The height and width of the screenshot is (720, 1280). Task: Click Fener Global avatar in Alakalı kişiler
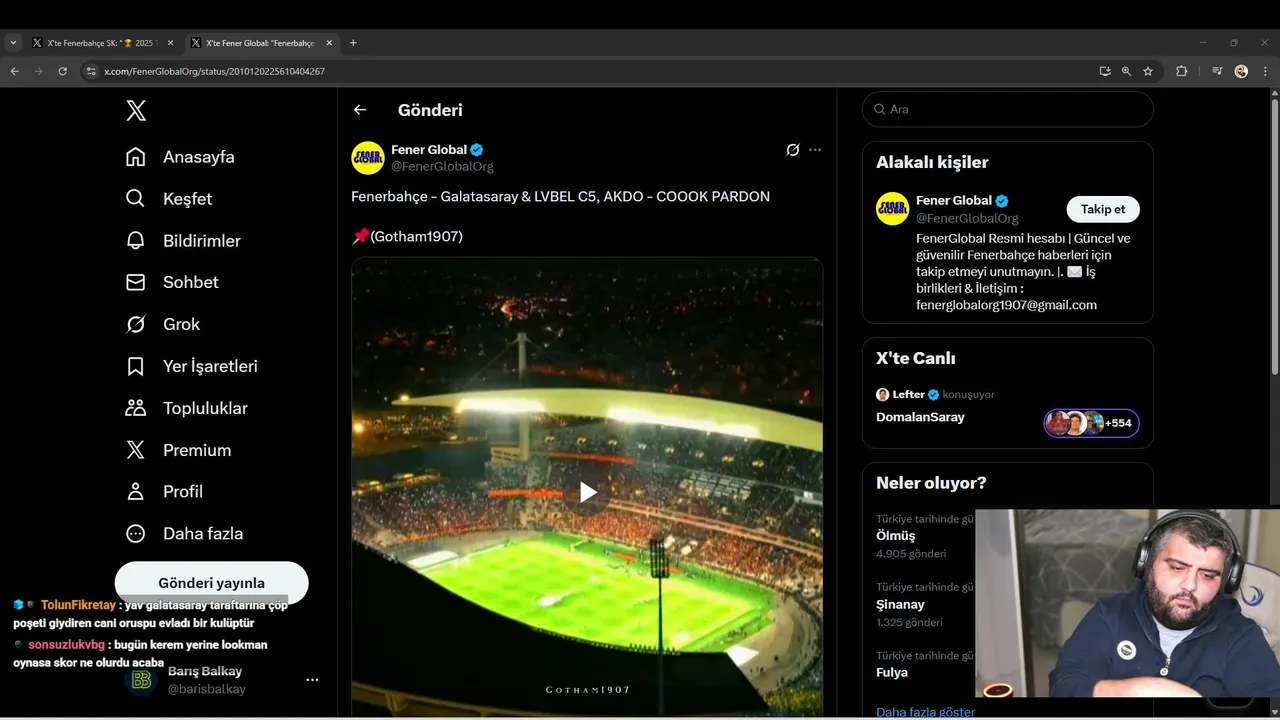point(893,209)
